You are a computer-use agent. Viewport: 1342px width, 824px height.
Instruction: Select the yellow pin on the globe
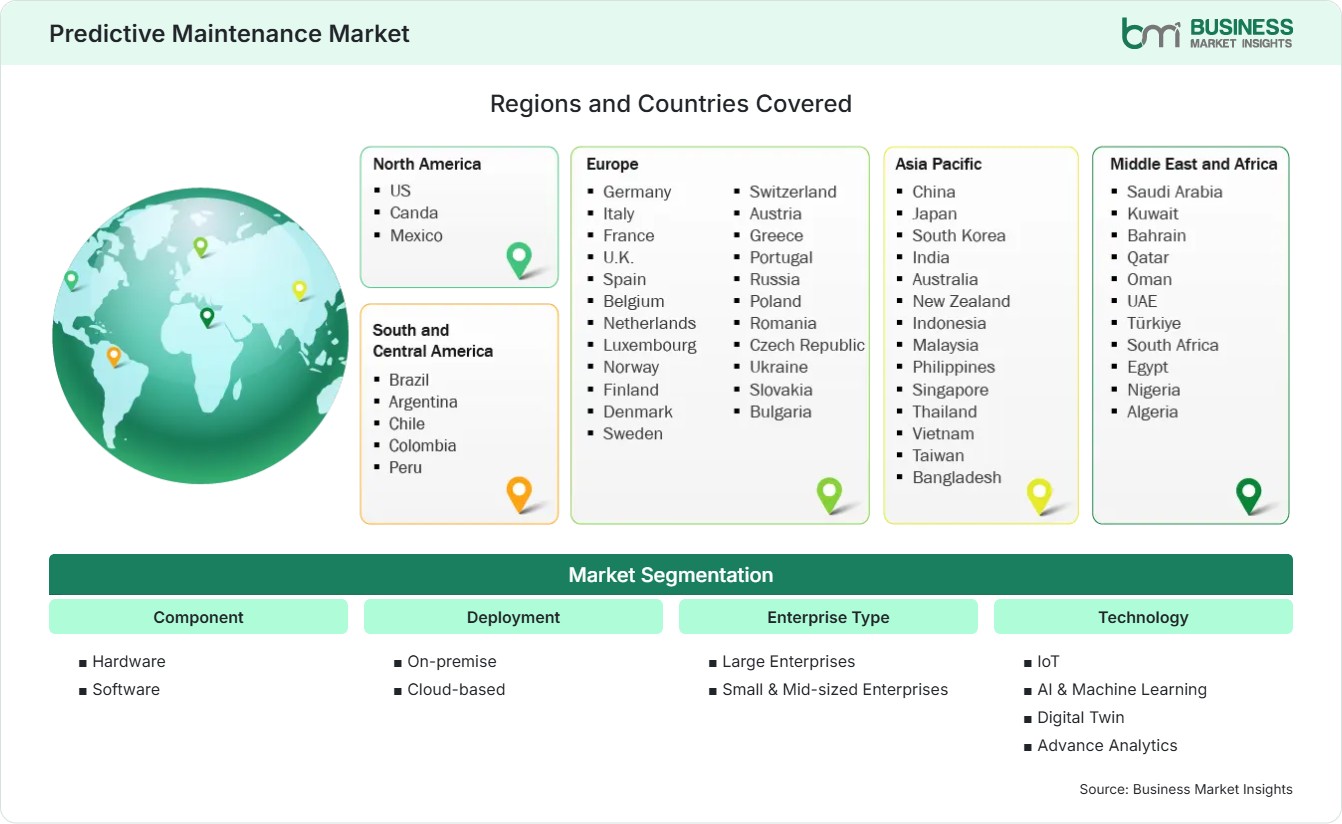pyautogui.click(x=299, y=290)
